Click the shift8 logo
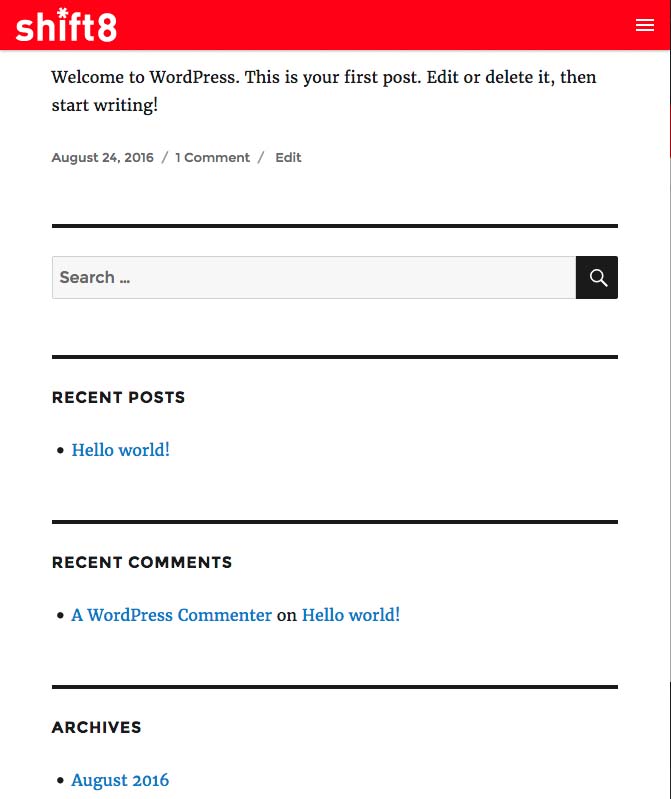Screen dimensions: 671x799 [66, 25]
